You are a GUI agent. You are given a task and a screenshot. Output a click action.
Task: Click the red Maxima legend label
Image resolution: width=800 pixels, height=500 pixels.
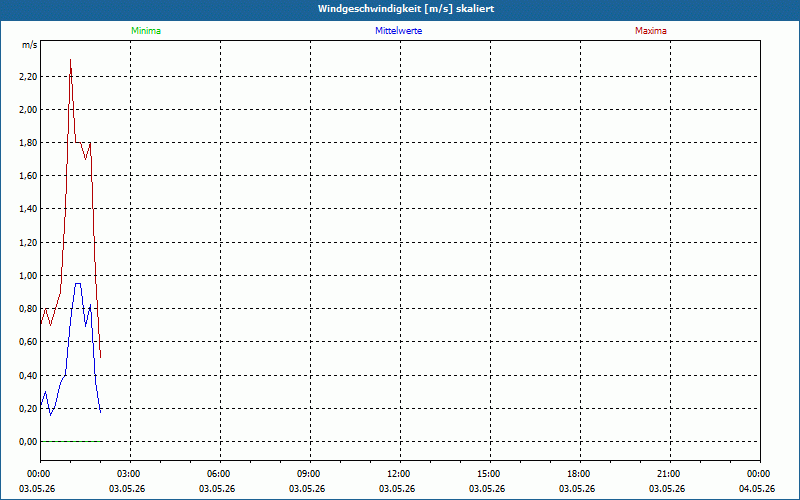(x=651, y=31)
